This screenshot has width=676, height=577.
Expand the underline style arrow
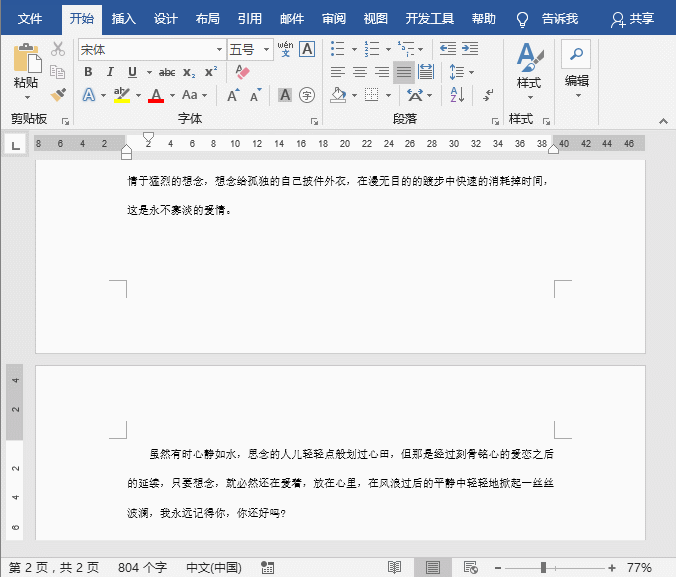(149, 72)
